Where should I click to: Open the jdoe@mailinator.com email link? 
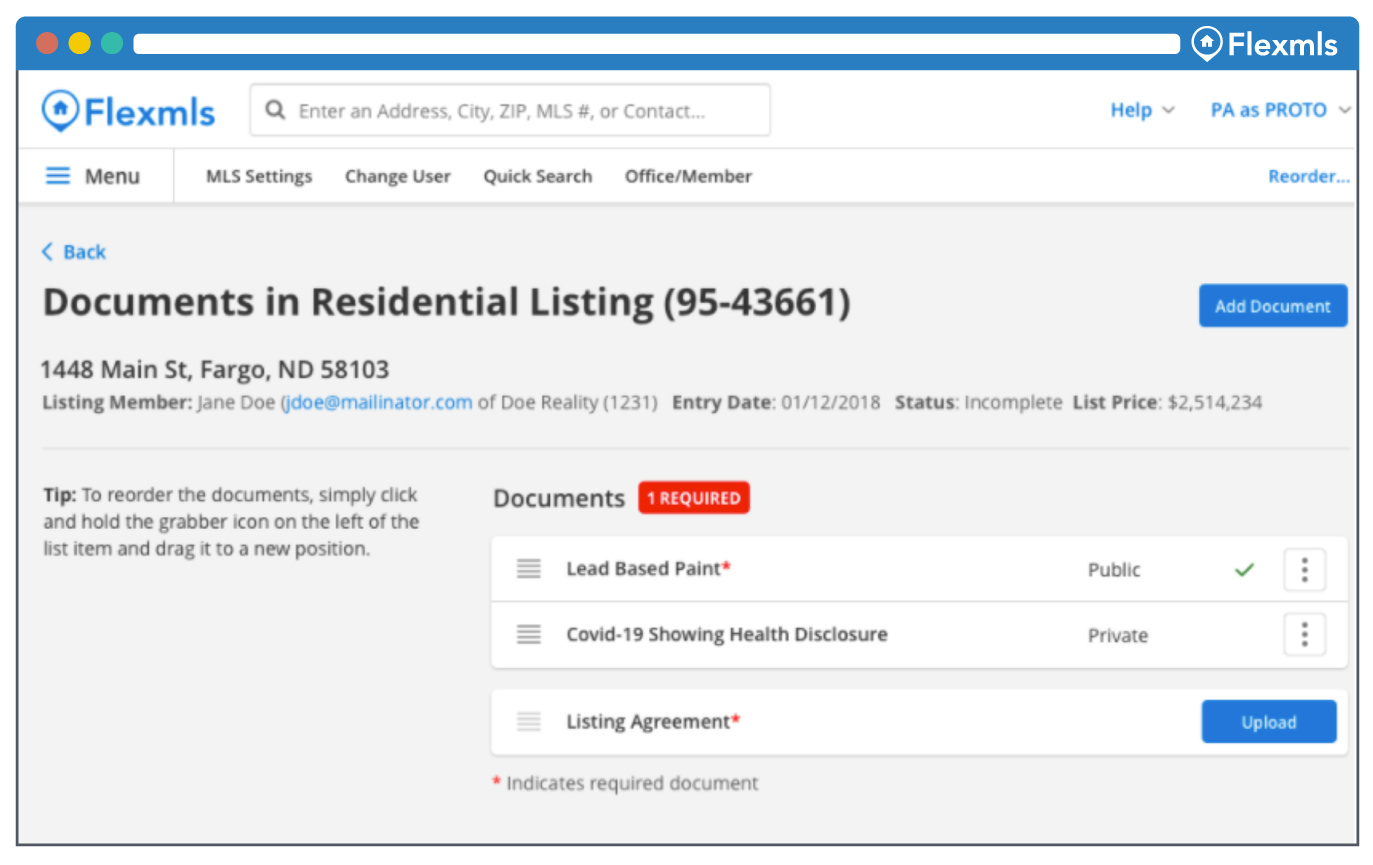click(x=379, y=403)
